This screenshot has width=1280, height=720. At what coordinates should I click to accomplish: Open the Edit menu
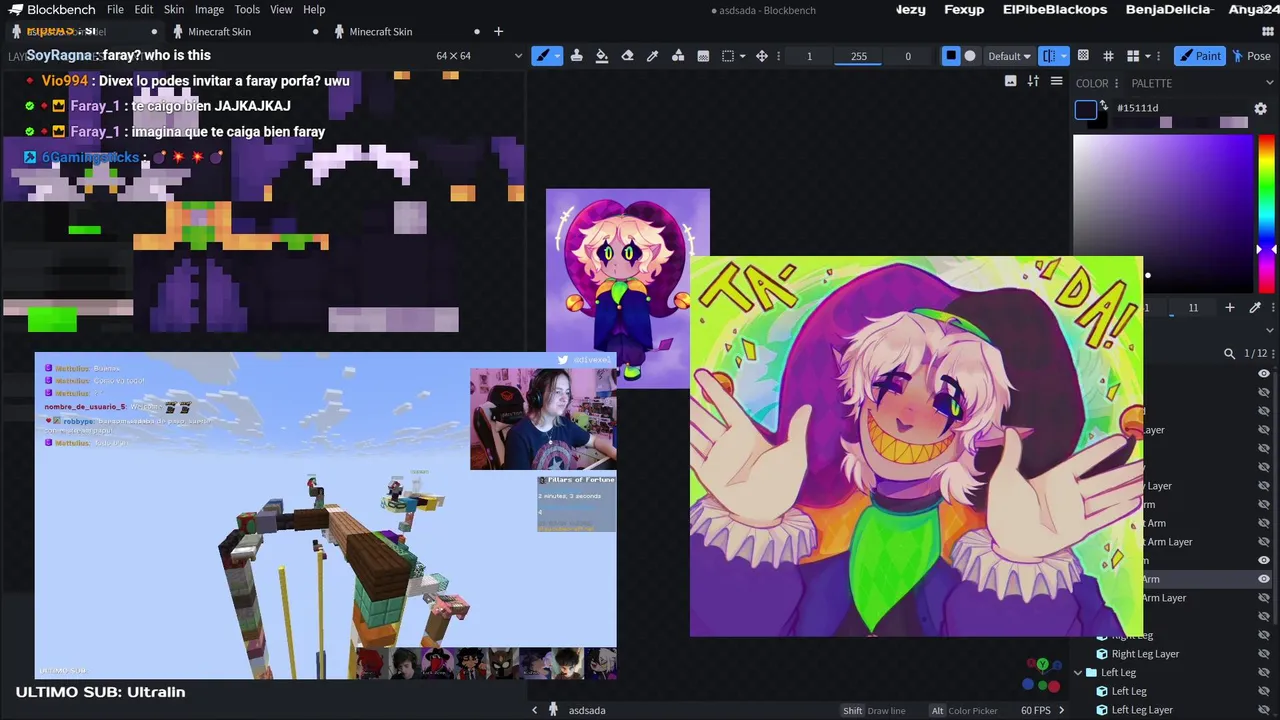click(x=144, y=9)
